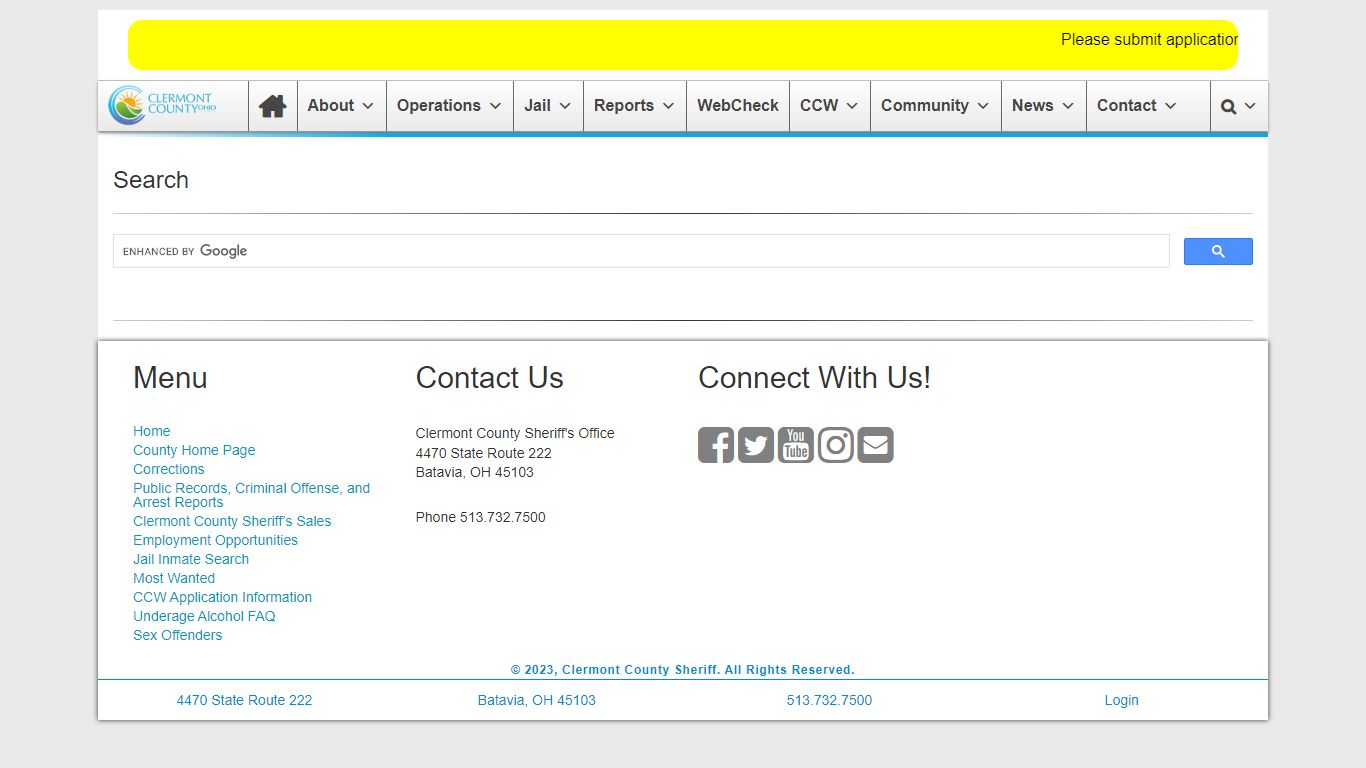The image size is (1366, 768).
Task: Open the Reports menu
Action: pyautogui.click(x=634, y=106)
